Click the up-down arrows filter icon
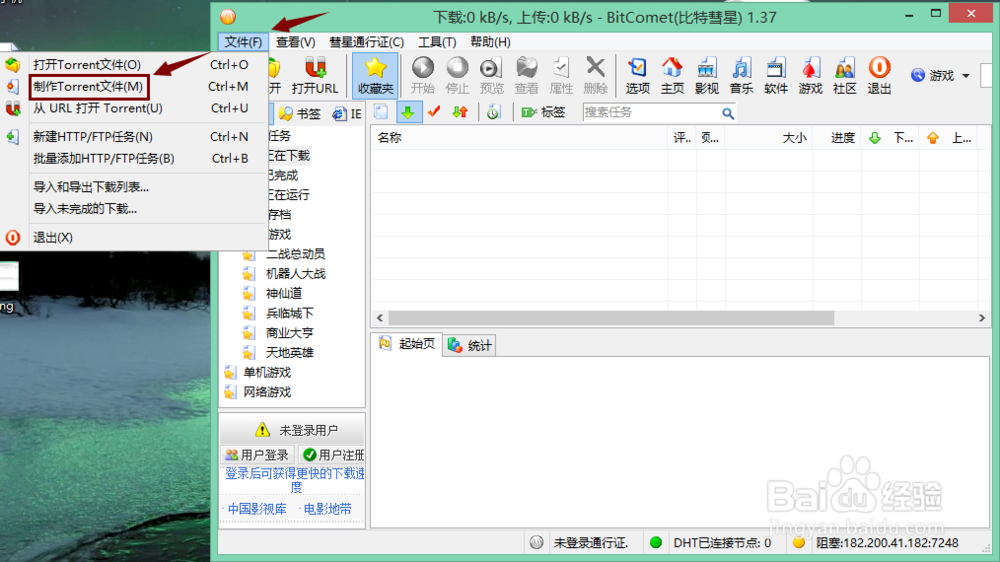The image size is (1000, 562). [460, 113]
